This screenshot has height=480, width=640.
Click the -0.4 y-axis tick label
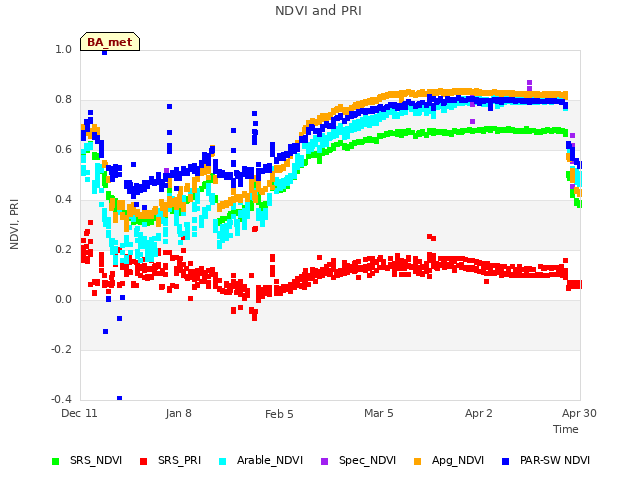[x=61, y=399]
